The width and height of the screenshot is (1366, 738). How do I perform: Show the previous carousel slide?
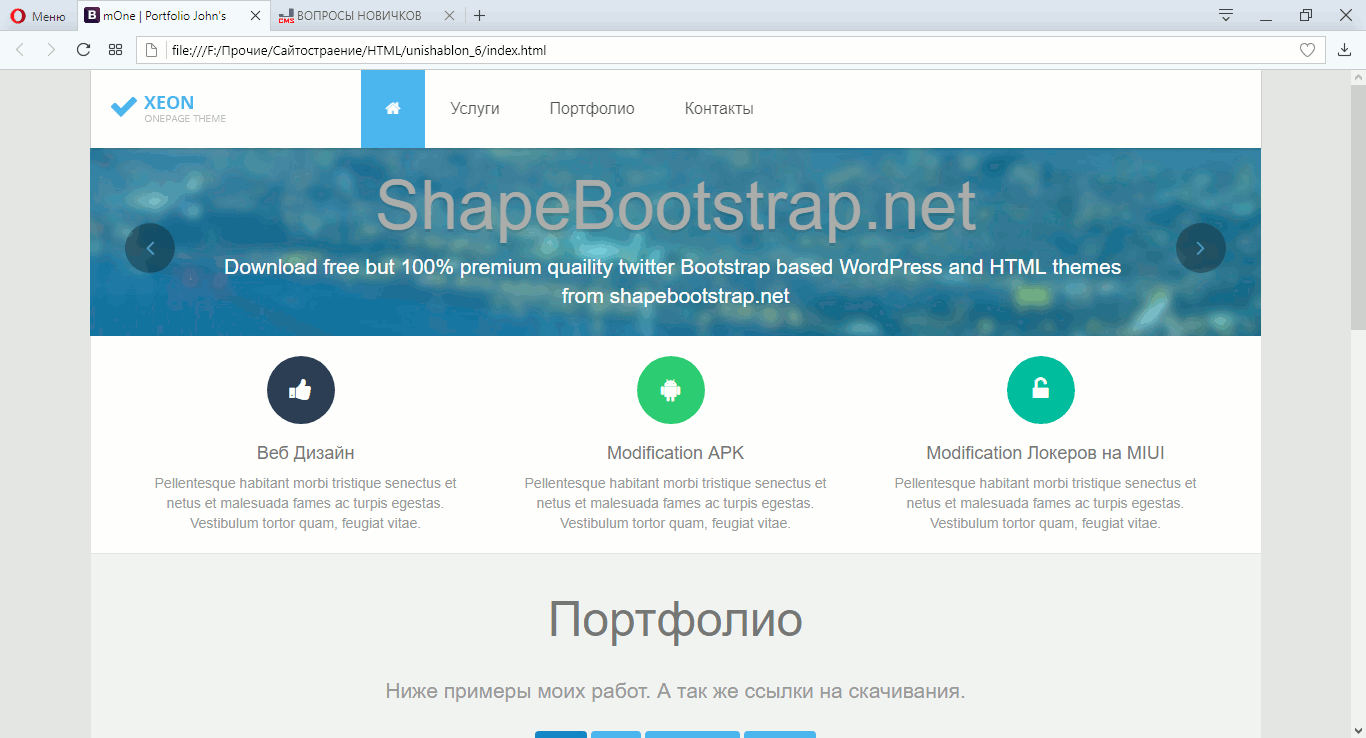150,248
